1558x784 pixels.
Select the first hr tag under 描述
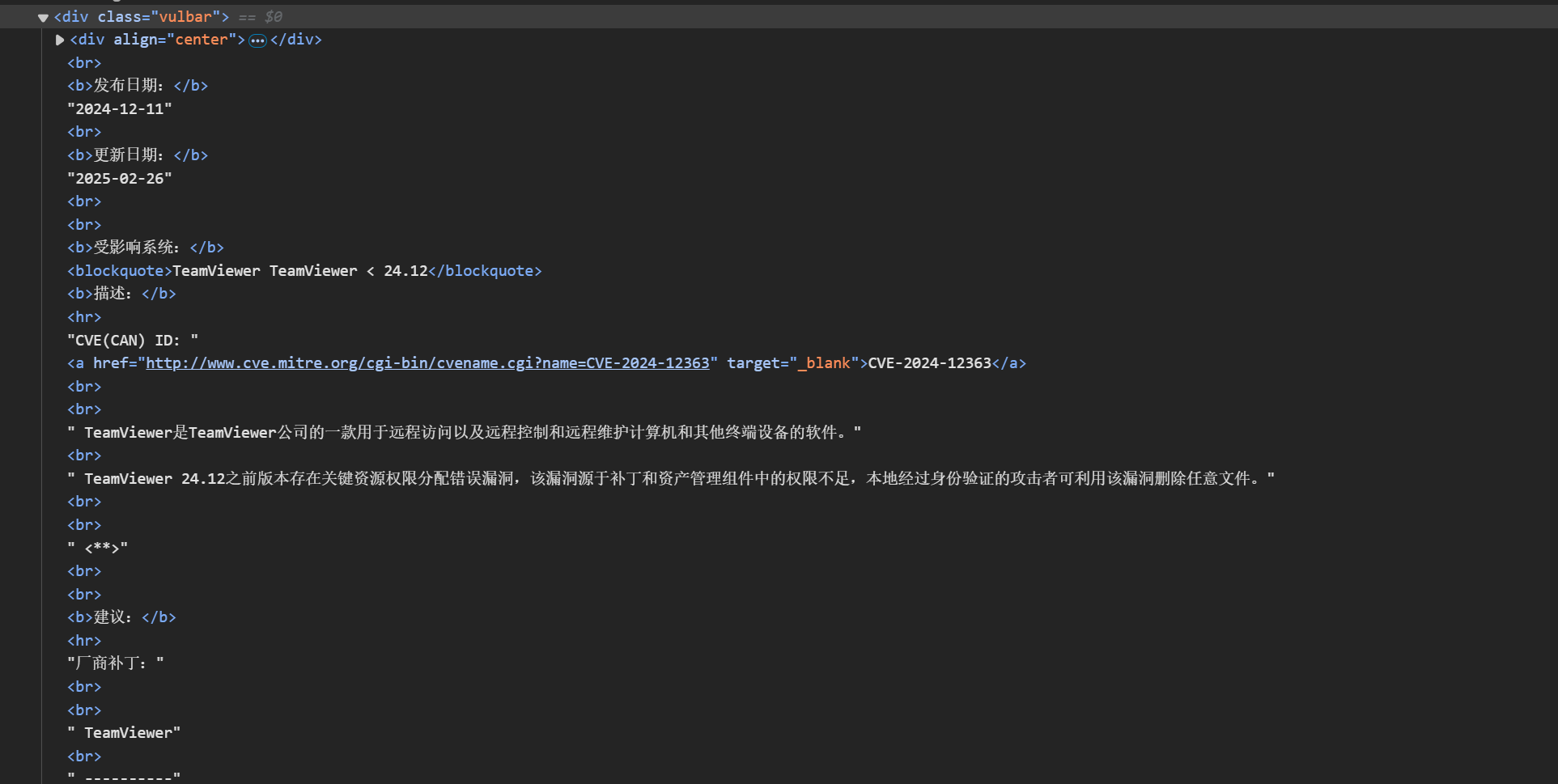click(x=84, y=317)
